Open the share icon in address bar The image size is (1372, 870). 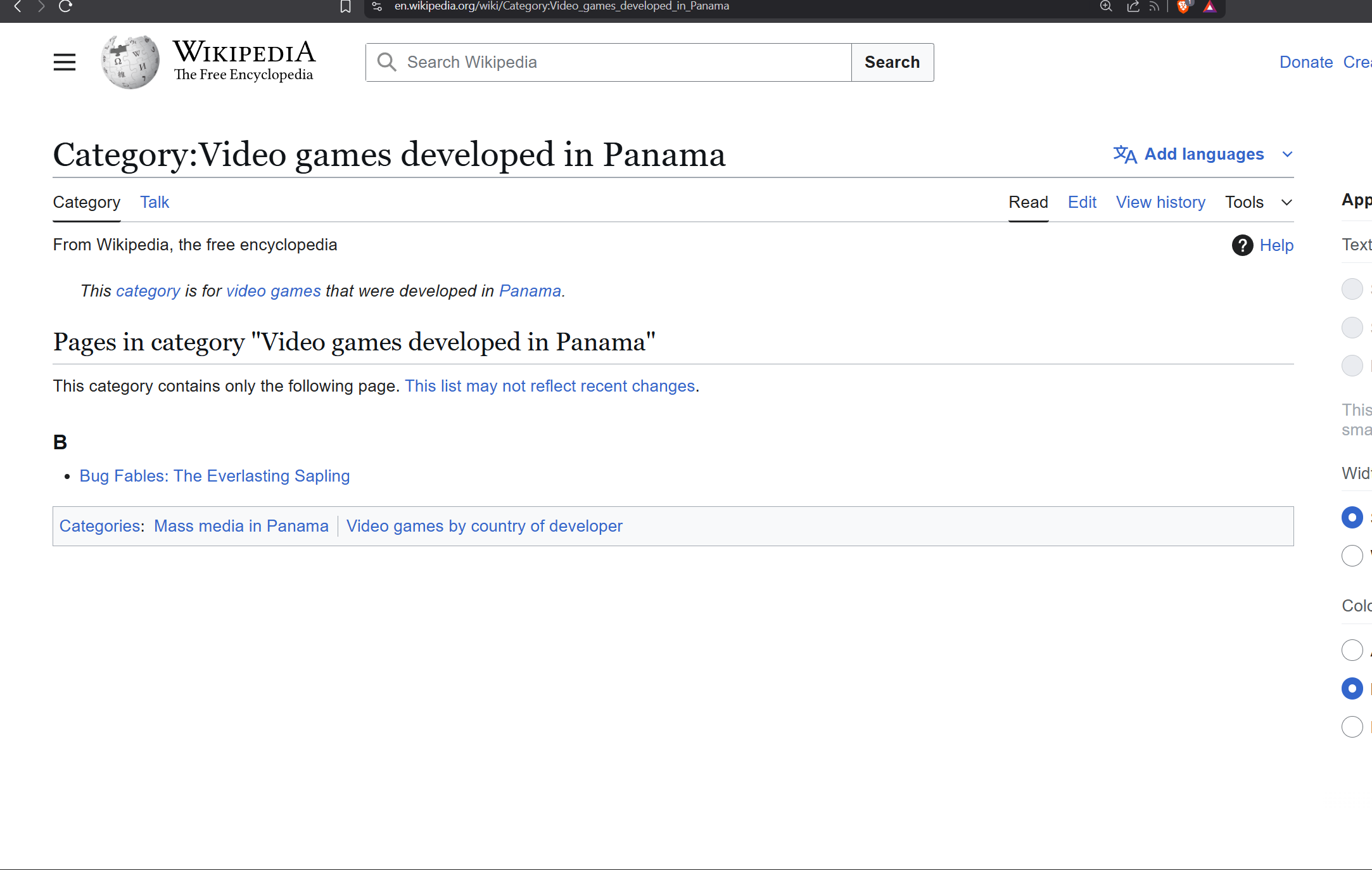pyautogui.click(x=1133, y=7)
